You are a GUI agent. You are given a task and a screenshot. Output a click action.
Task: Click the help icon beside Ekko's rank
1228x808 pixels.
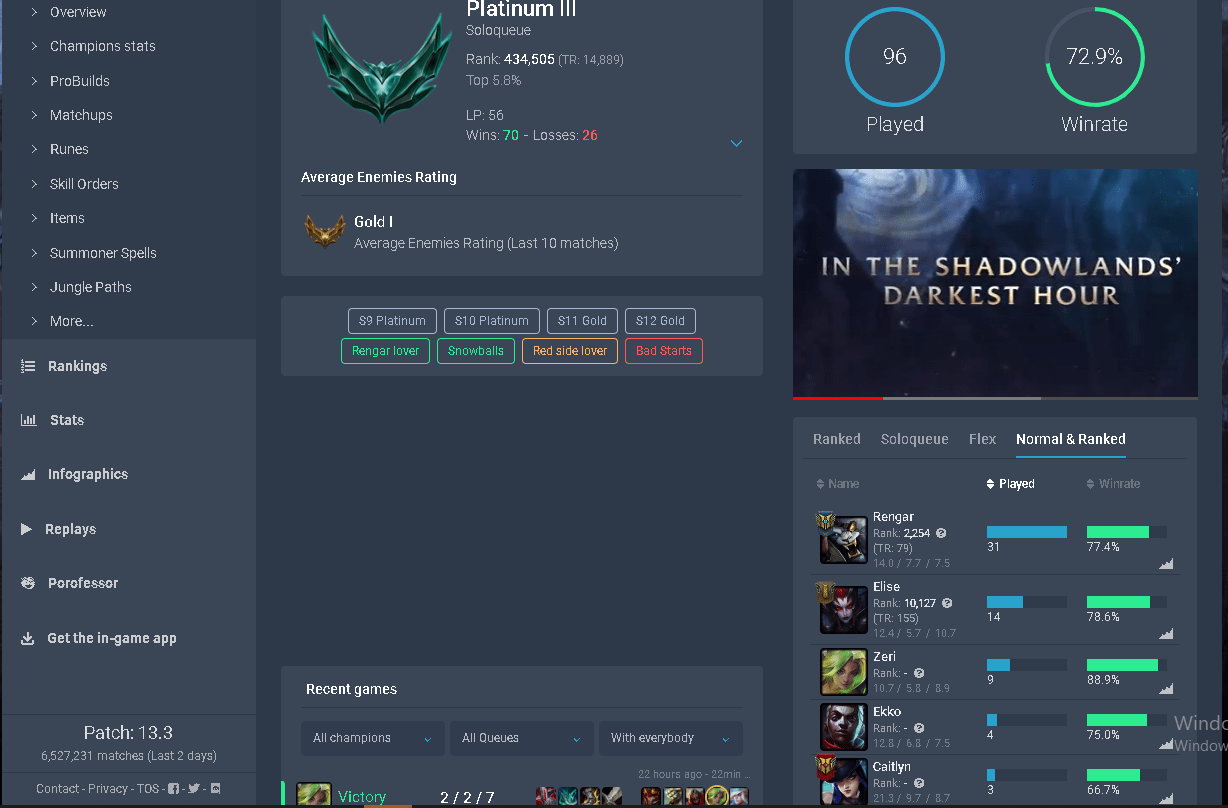(x=919, y=729)
